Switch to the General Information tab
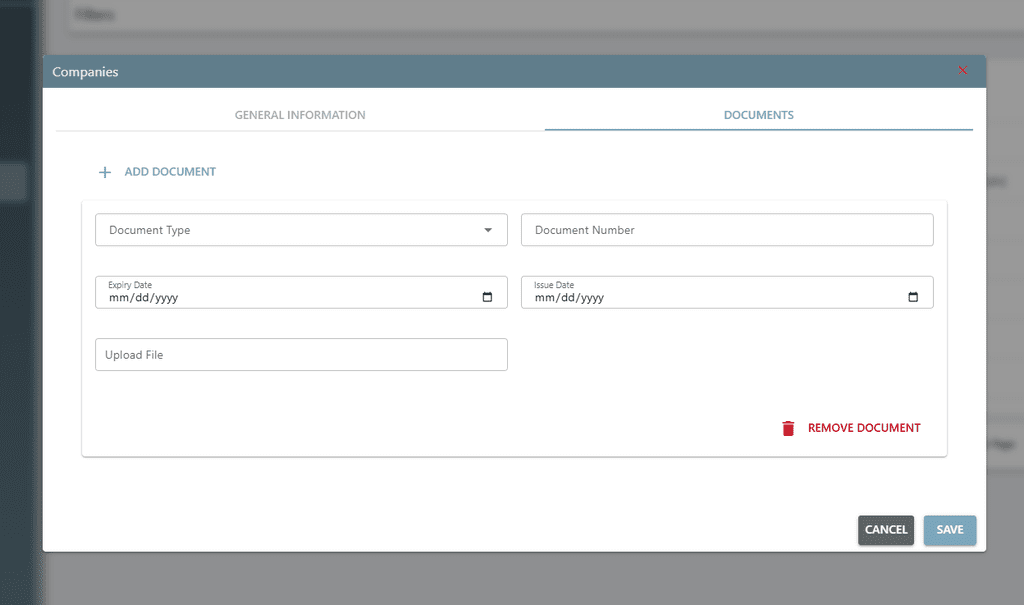Screen dimensions: 1024x605 click(x=300, y=115)
